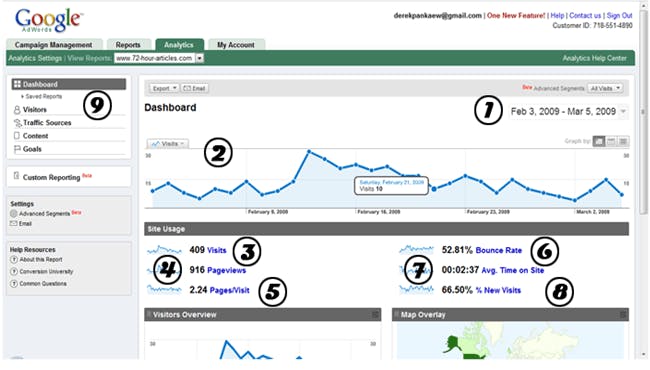Screen dimensions: 650x370
Task: Switch to the Analytics tab
Action: coord(179,45)
